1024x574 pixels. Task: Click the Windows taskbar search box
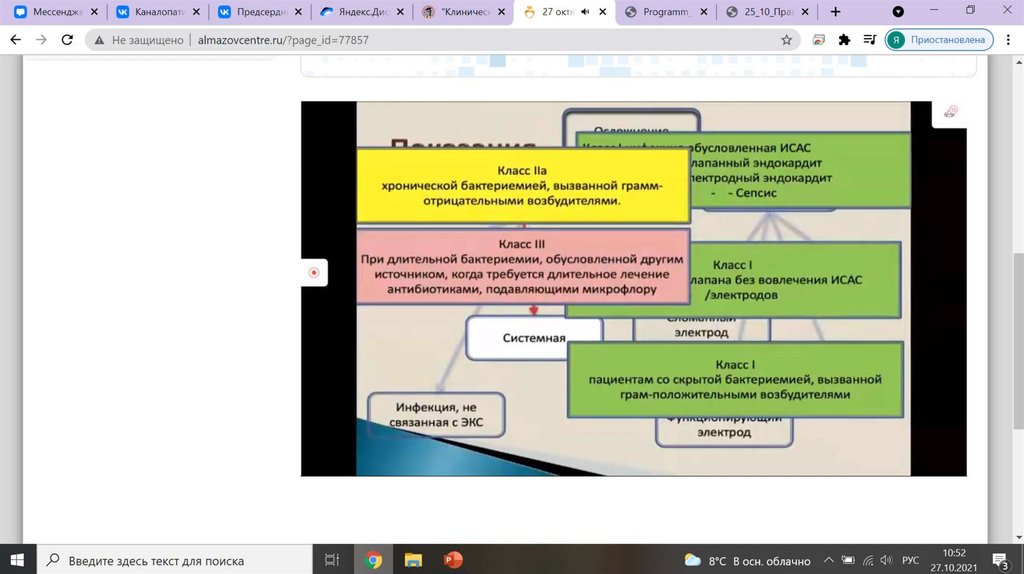[x=174, y=560]
